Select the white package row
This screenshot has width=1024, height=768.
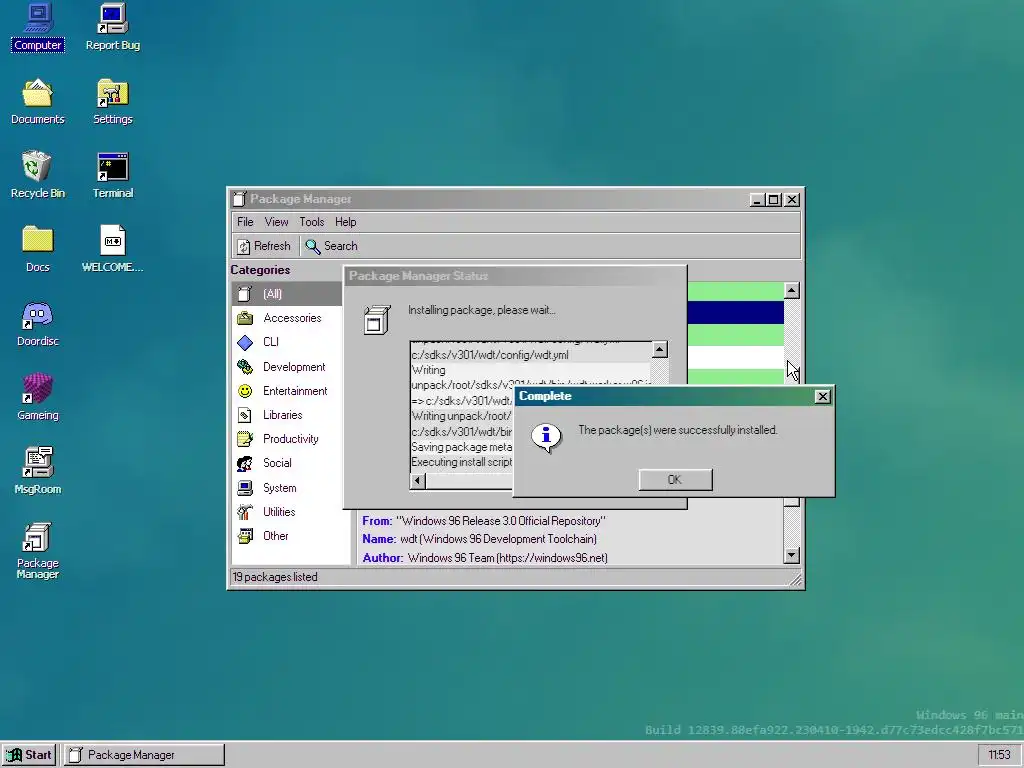pos(735,358)
